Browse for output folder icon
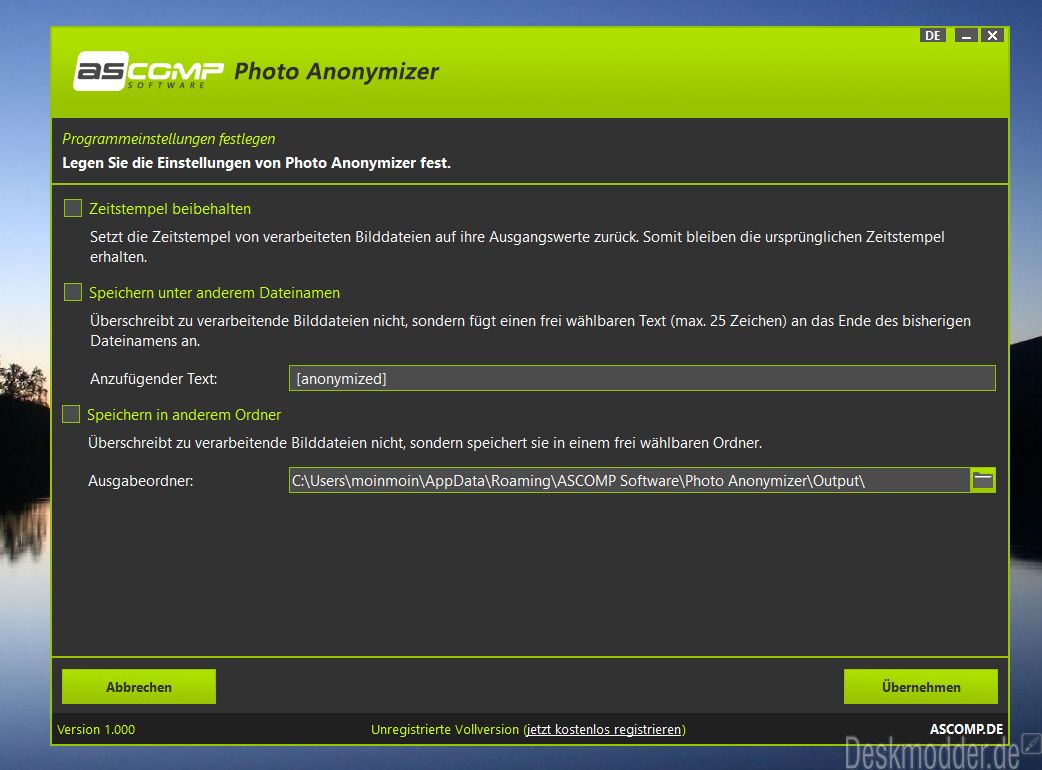 tap(983, 480)
